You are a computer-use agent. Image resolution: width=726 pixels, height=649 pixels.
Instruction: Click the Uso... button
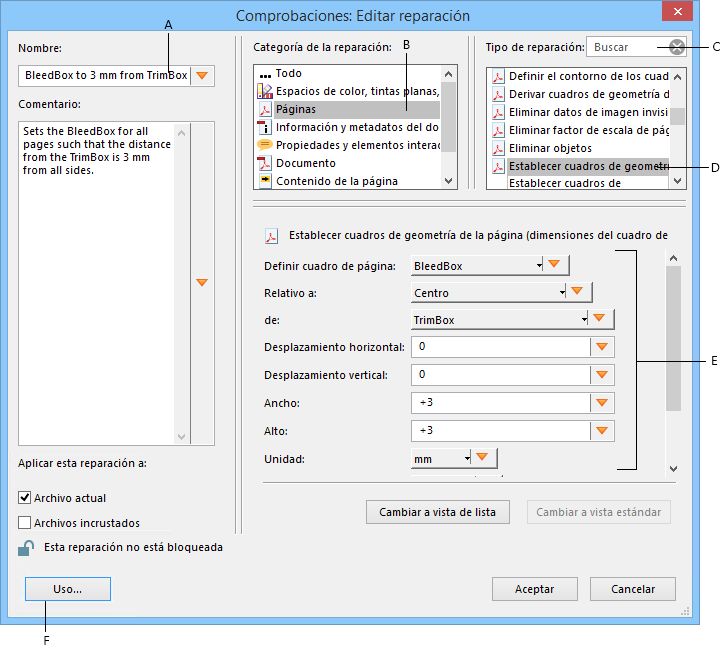click(68, 589)
